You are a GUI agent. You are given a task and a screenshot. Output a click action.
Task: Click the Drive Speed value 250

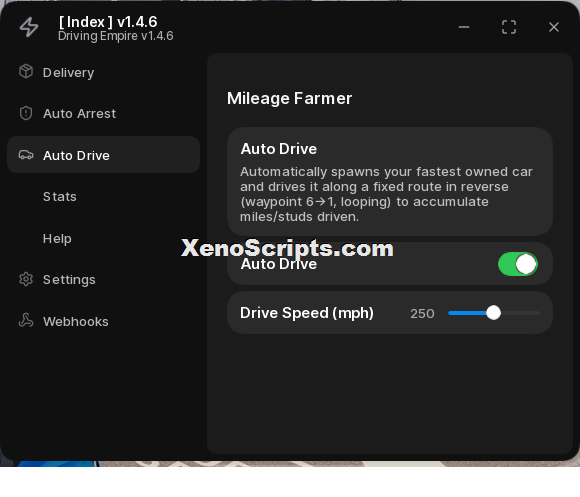(x=422, y=314)
